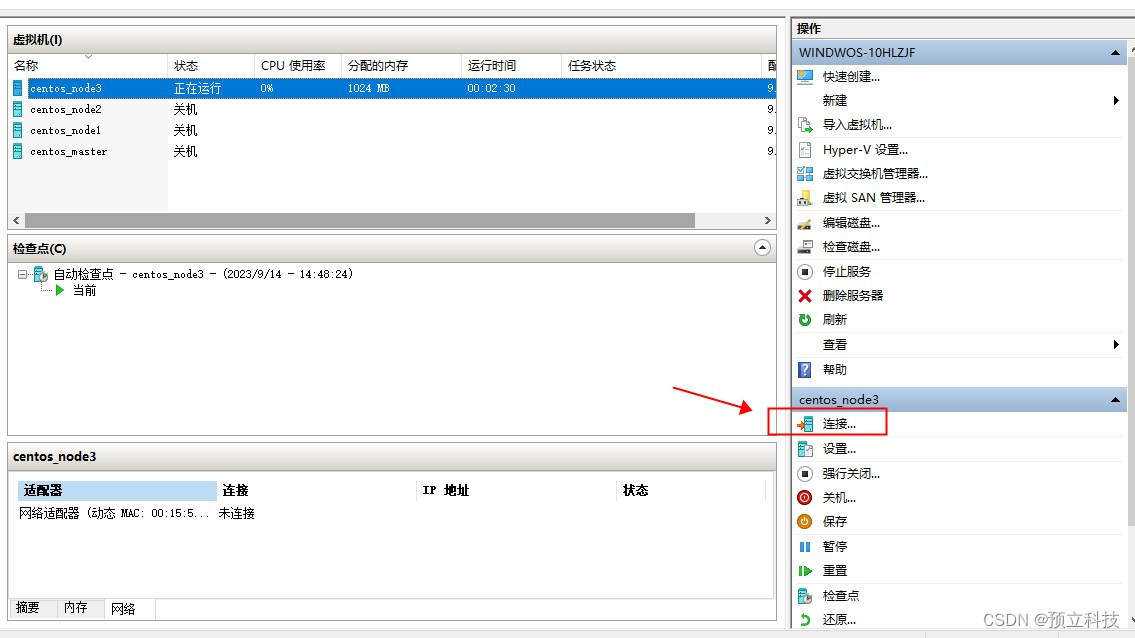
Task: Collapse the 检查点 (Checkpoints) panel with the round arrow
Action: tap(762, 248)
